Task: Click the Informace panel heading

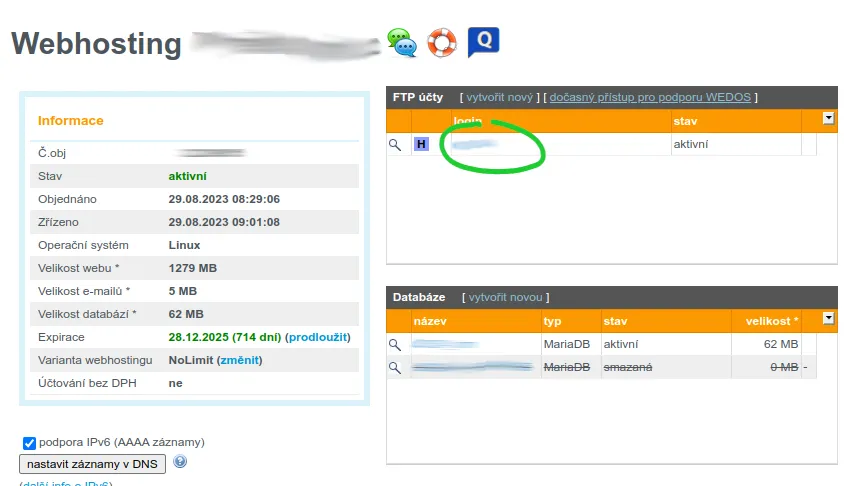Action: pyautogui.click(x=71, y=121)
